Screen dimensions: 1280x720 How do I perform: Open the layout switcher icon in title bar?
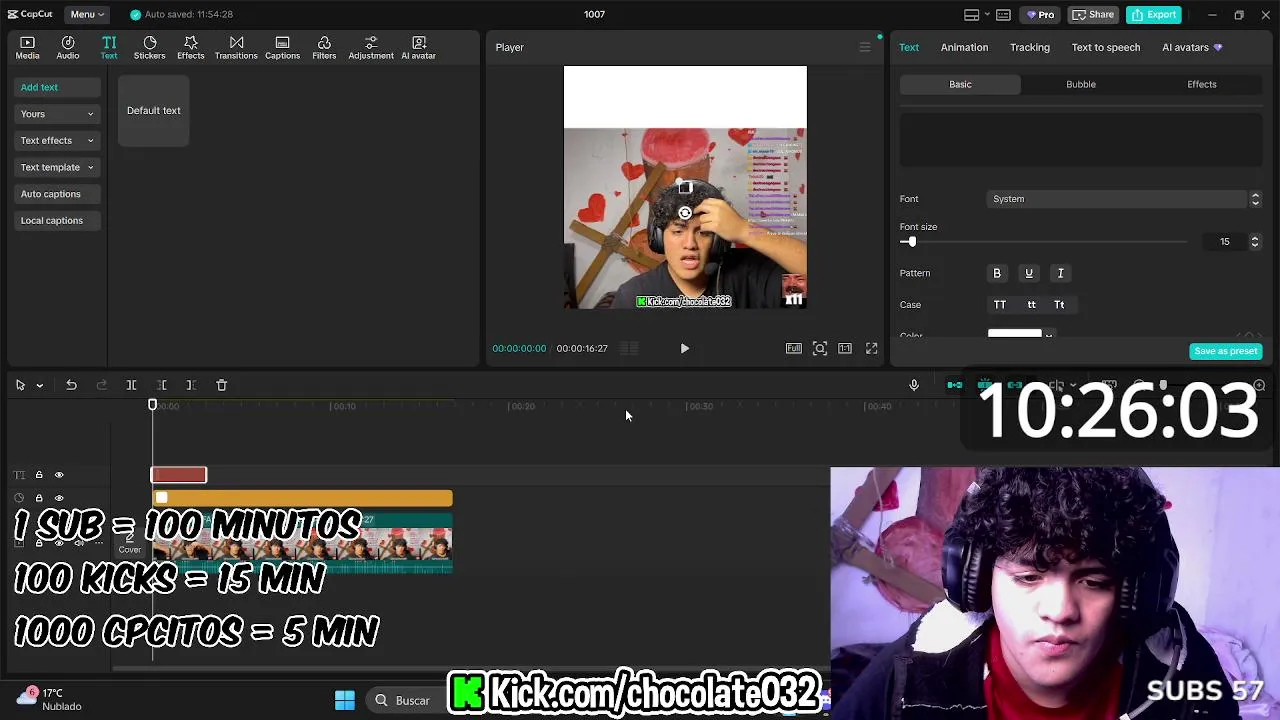coord(971,15)
